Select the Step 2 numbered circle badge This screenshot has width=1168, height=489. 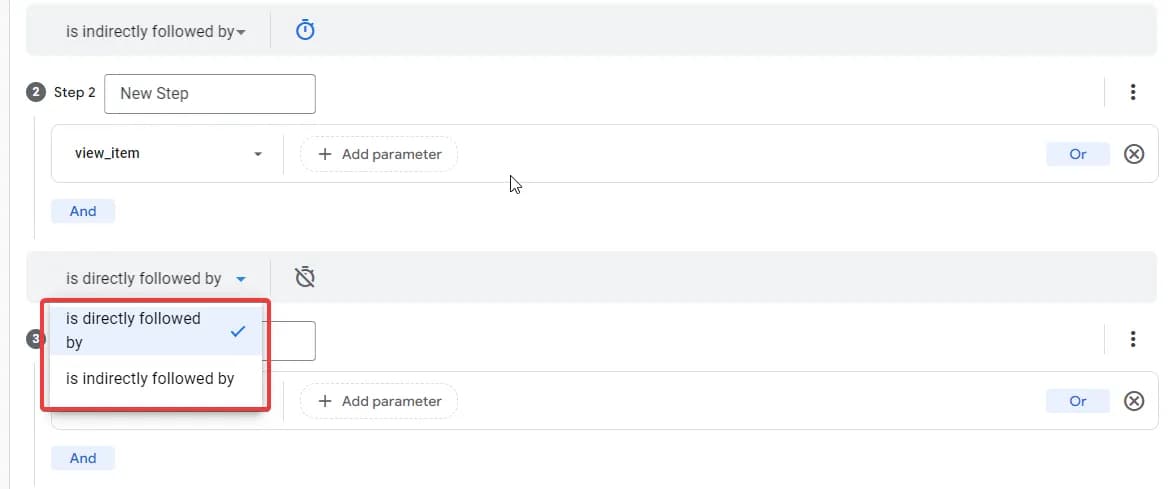click(35, 92)
